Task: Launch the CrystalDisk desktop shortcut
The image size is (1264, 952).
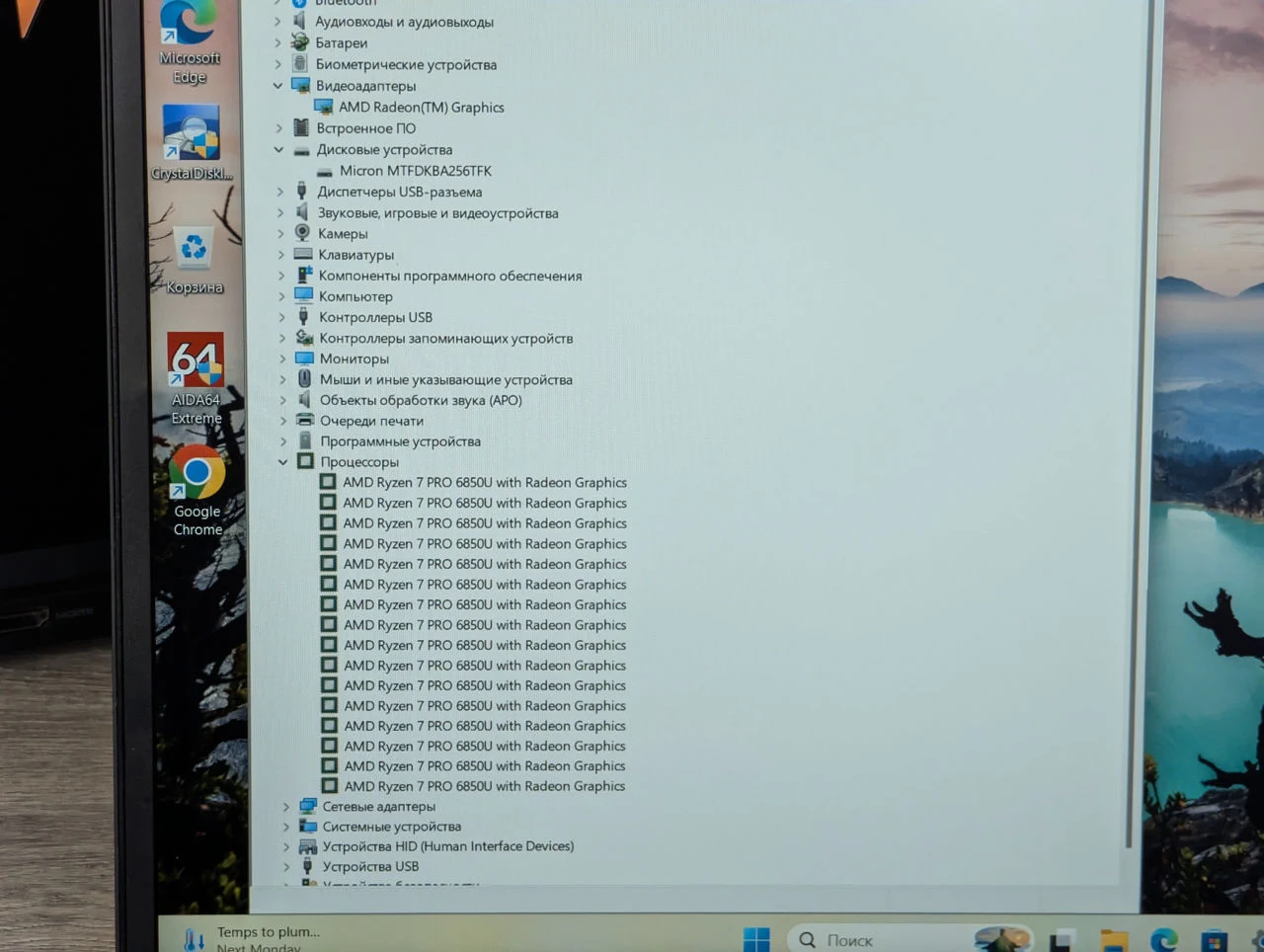Action: point(192,143)
